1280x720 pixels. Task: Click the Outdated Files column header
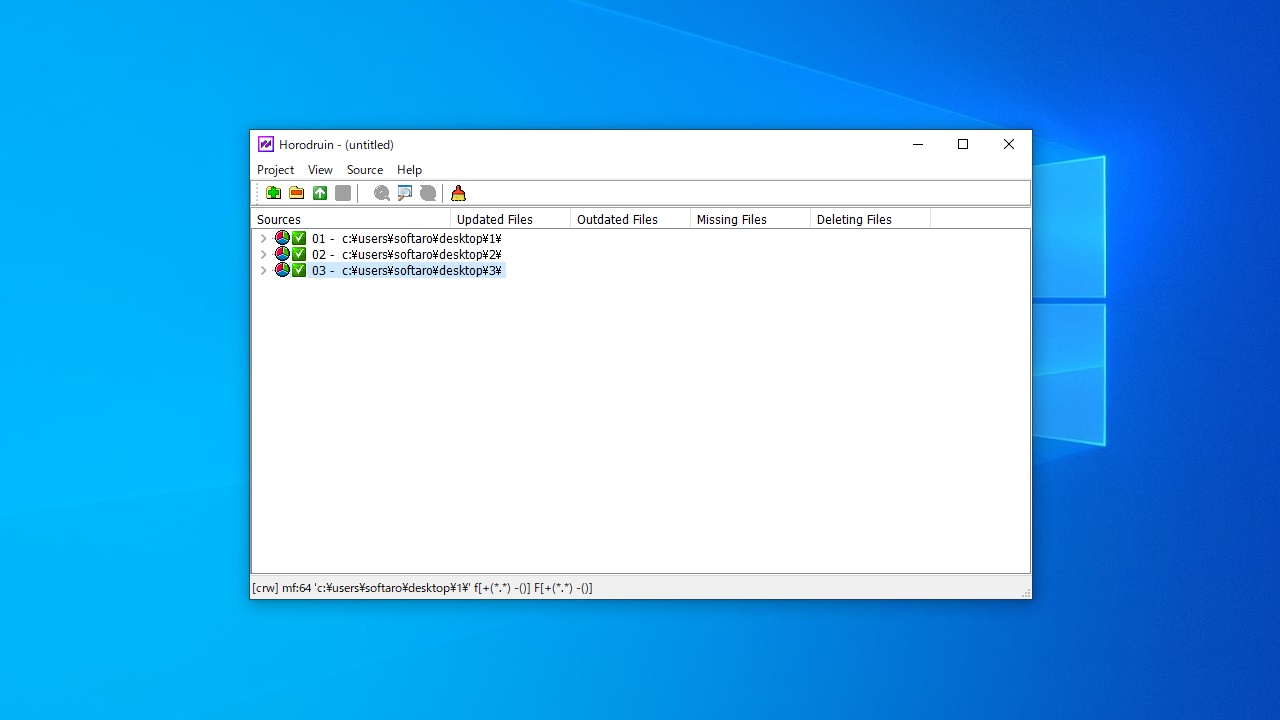[630, 219]
